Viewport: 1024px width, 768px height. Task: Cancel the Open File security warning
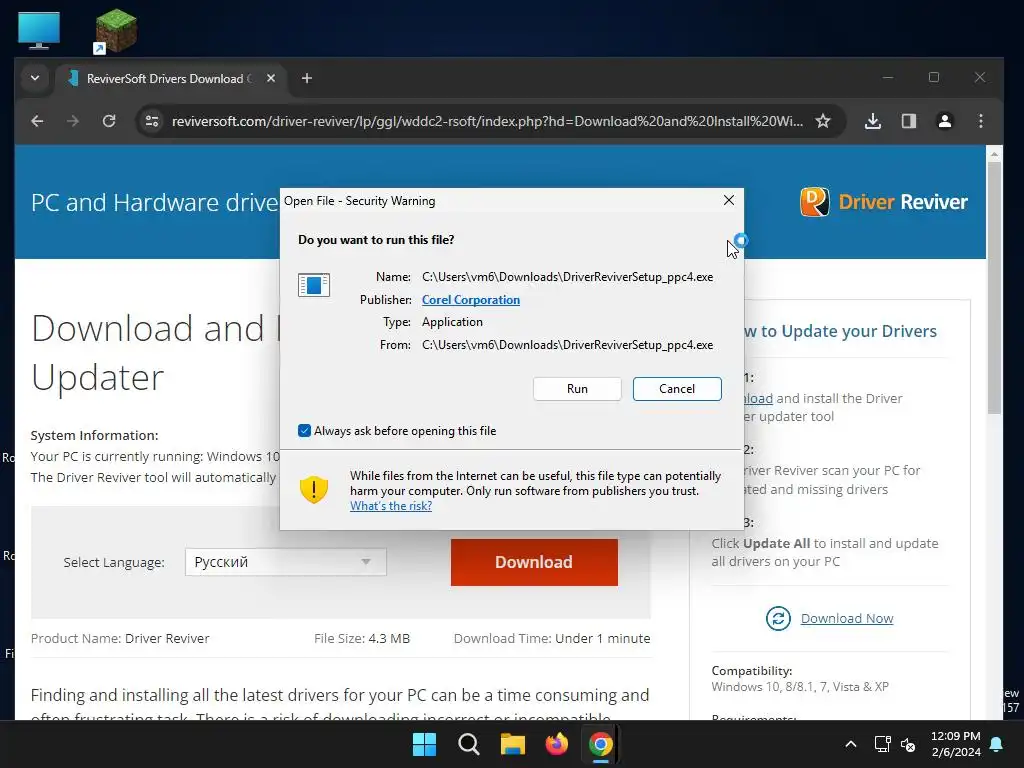coord(677,389)
